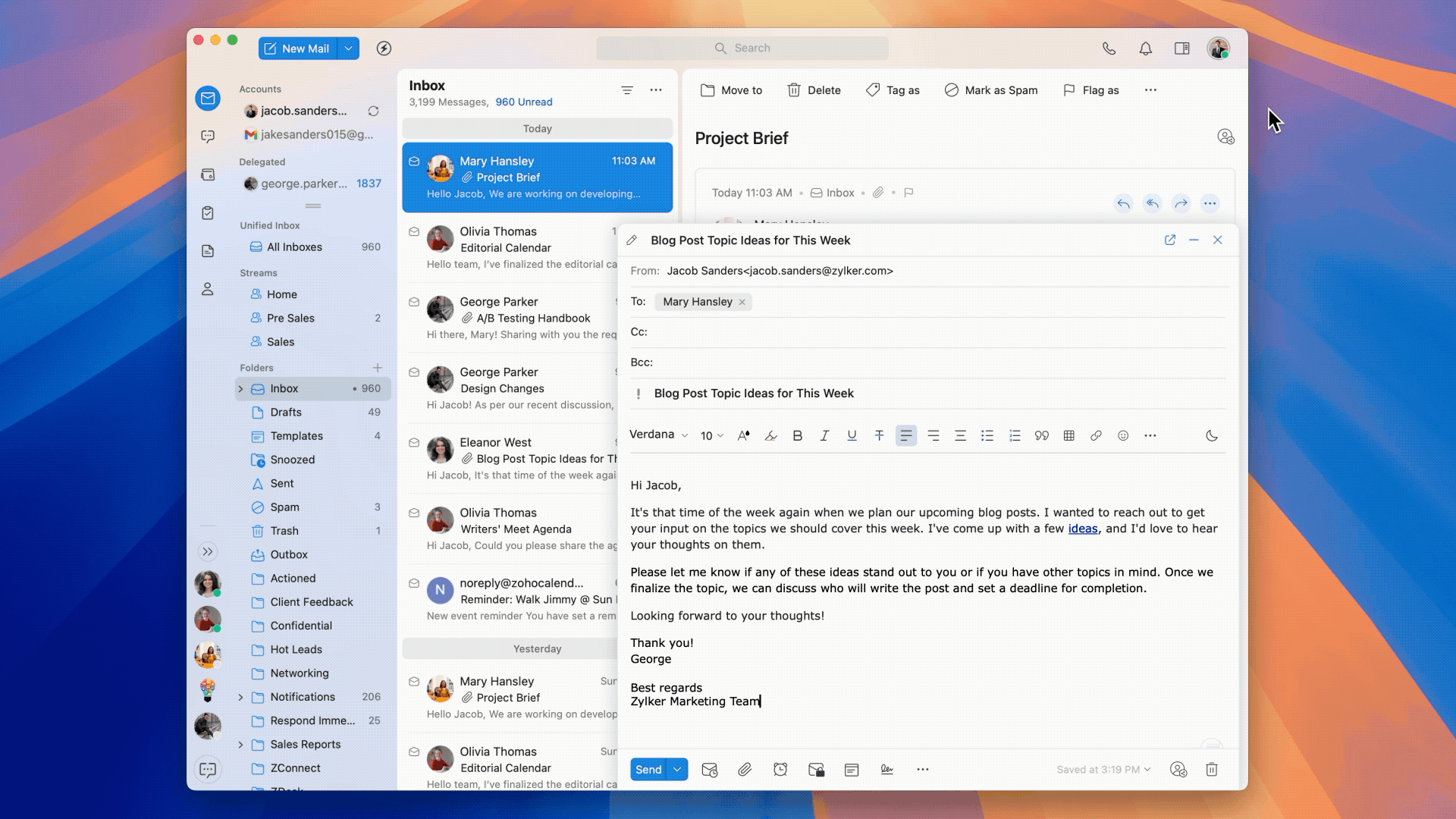Select the Pre Sales stream
The image size is (1456, 819).
(x=290, y=318)
